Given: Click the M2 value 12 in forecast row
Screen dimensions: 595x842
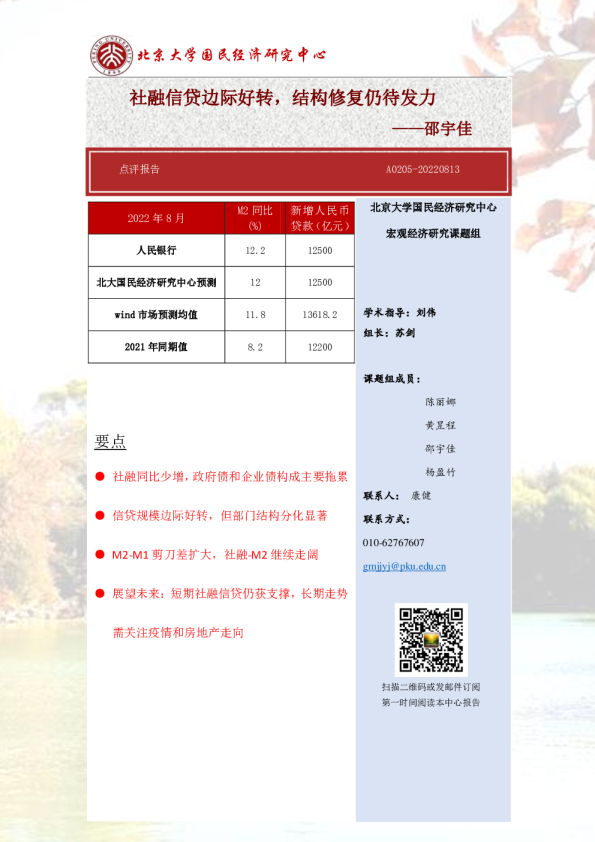Looking at the screenshot, I should [x=255, y=282].
